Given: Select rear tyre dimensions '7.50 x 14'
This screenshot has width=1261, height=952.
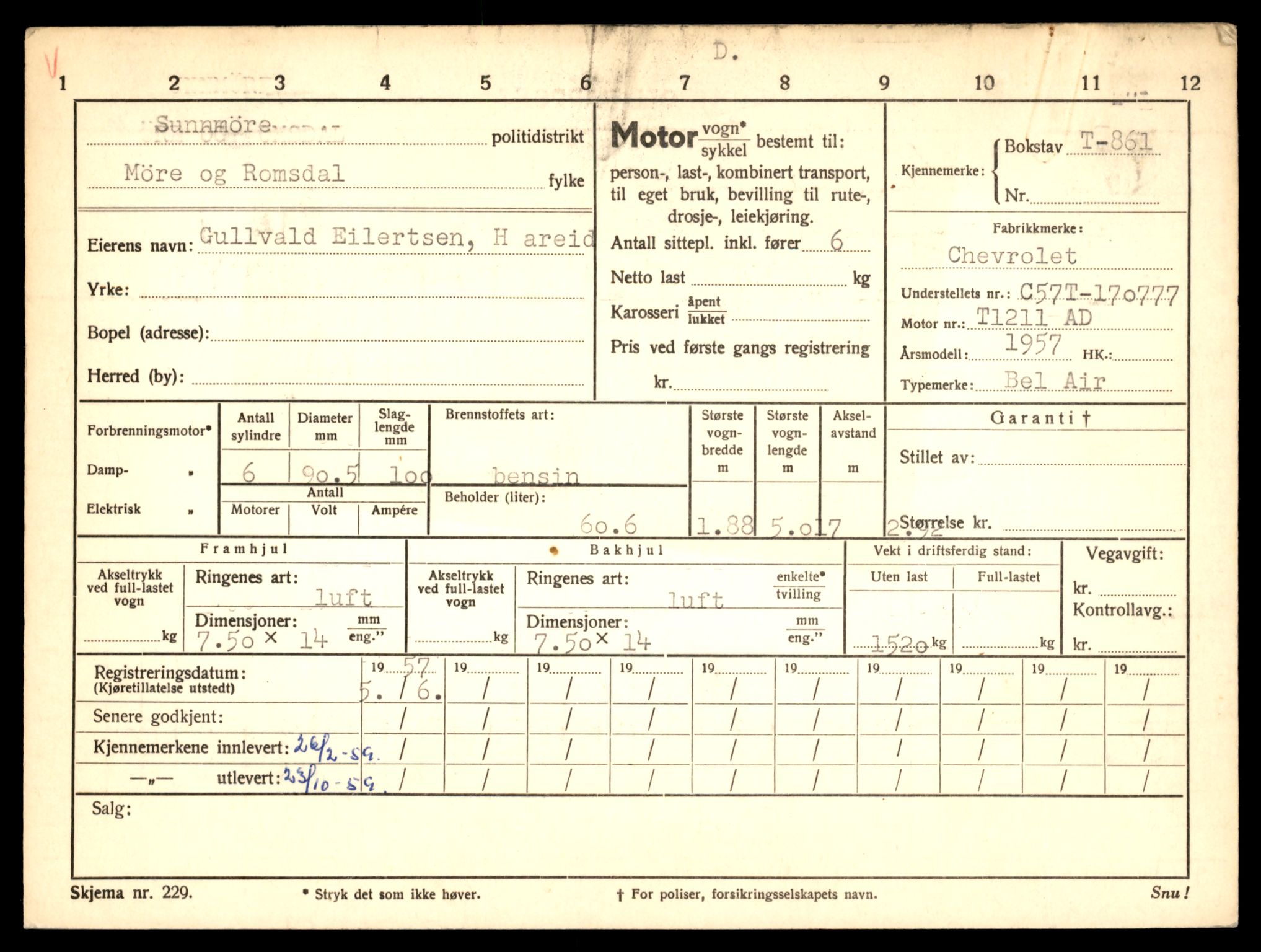Looking at the screenshot, I should [592, 641].
